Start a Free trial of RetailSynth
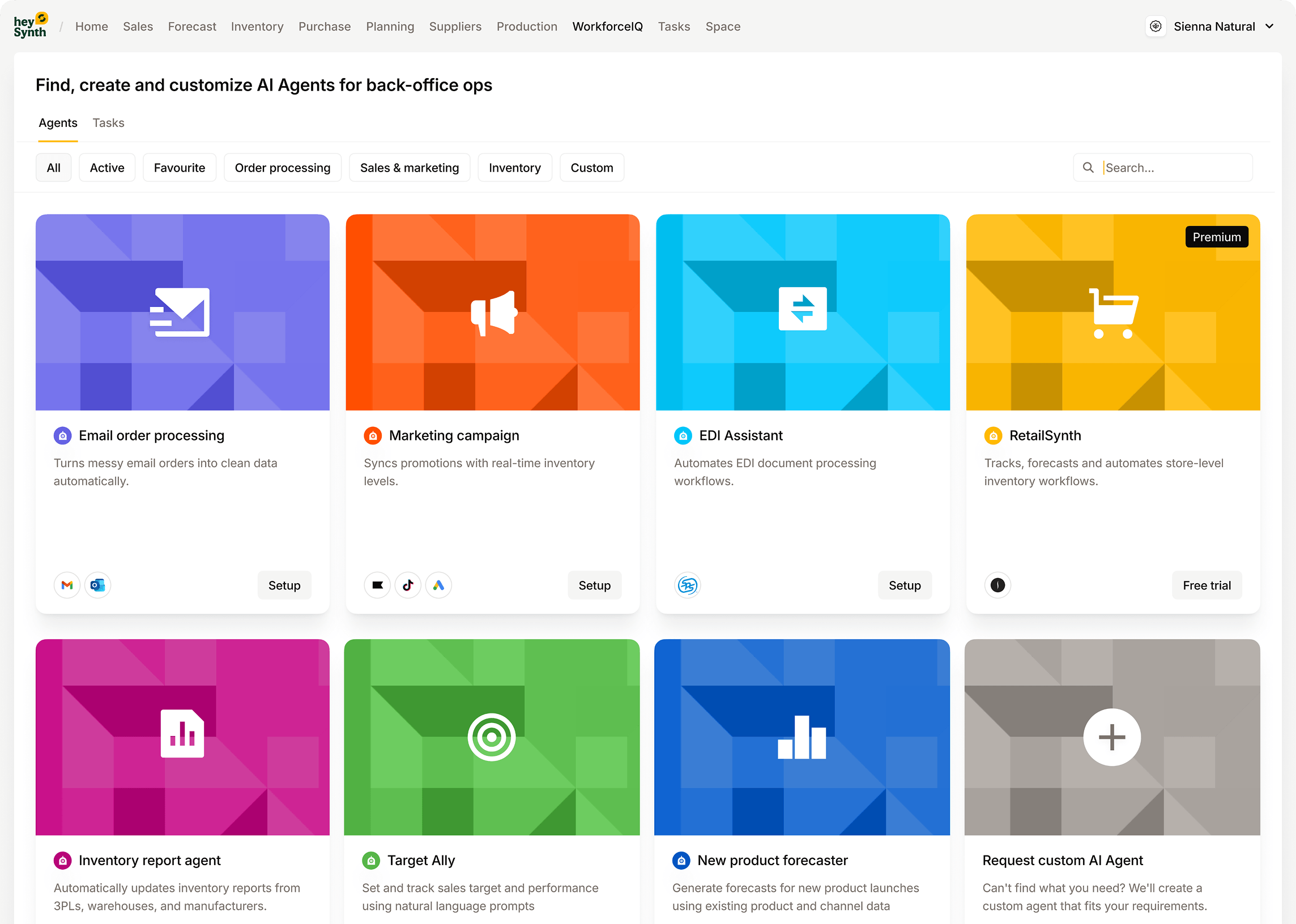This screenshot has height=924, width=1296. 1207,585
